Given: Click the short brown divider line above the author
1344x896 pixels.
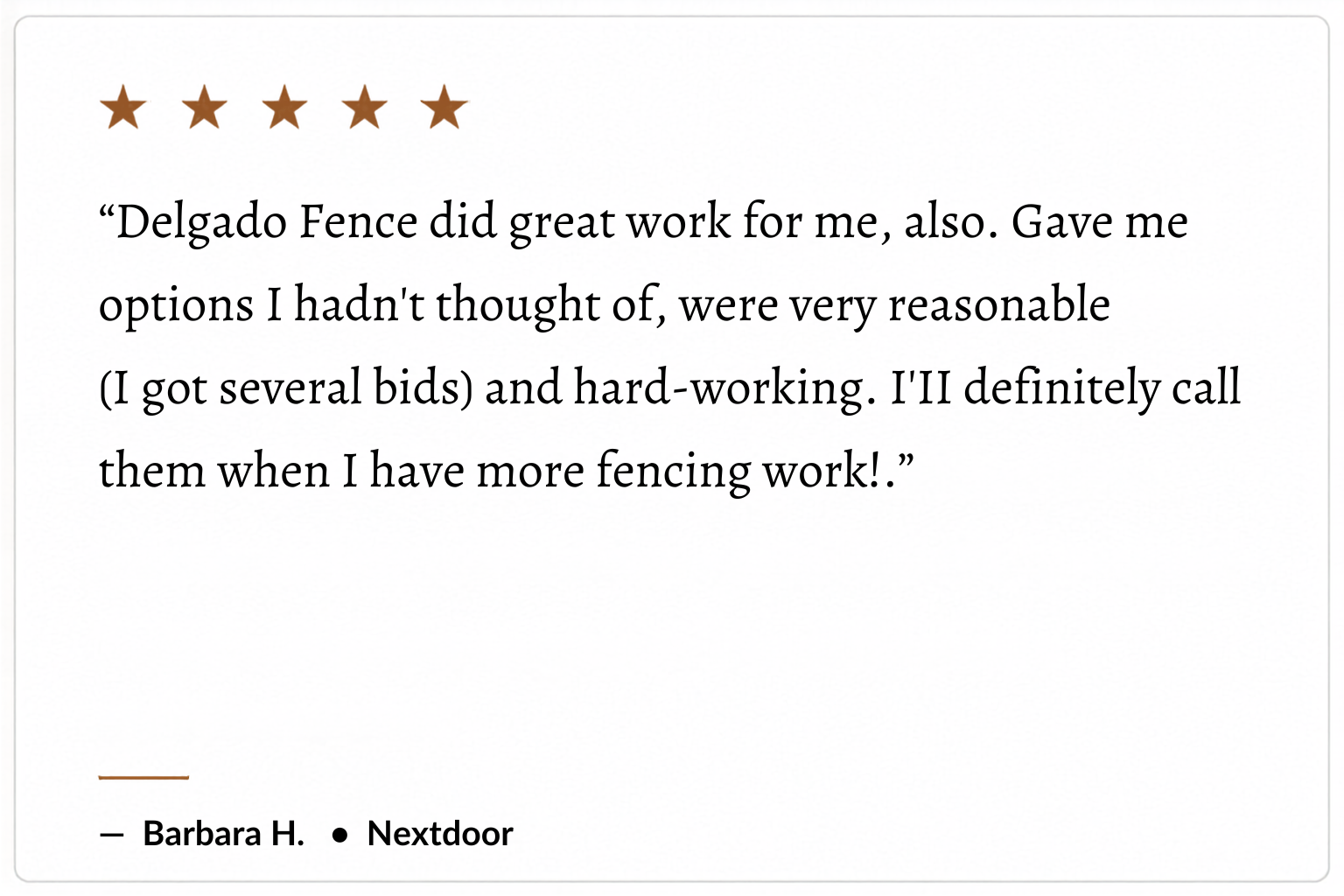Looking at the screenshot, I should point(143,776).
